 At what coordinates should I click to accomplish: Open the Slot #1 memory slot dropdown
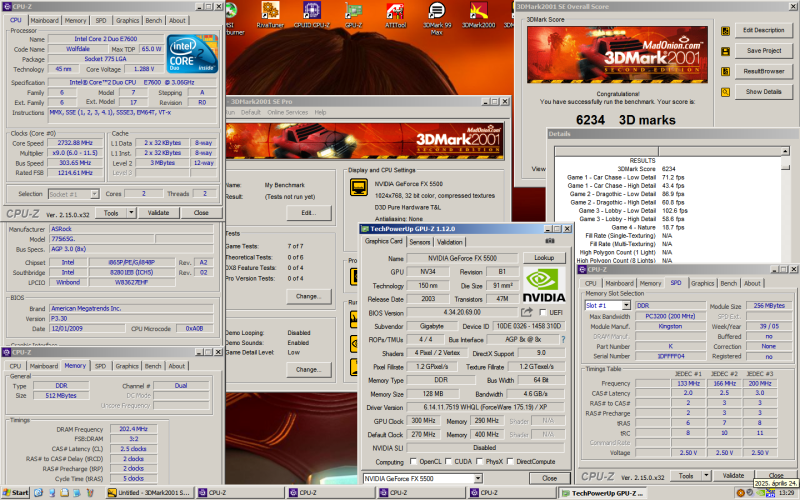tap(627, 305)
